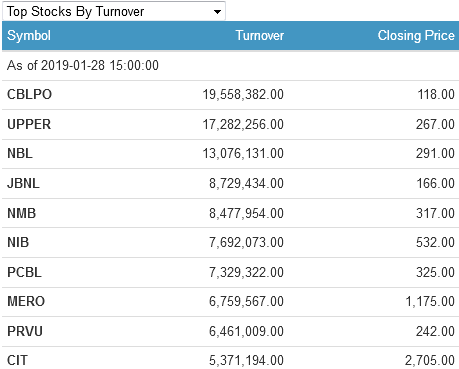Select the PCBL stock symbol
Viewport: 459px width, 369px height.
[x=24, y=272]
